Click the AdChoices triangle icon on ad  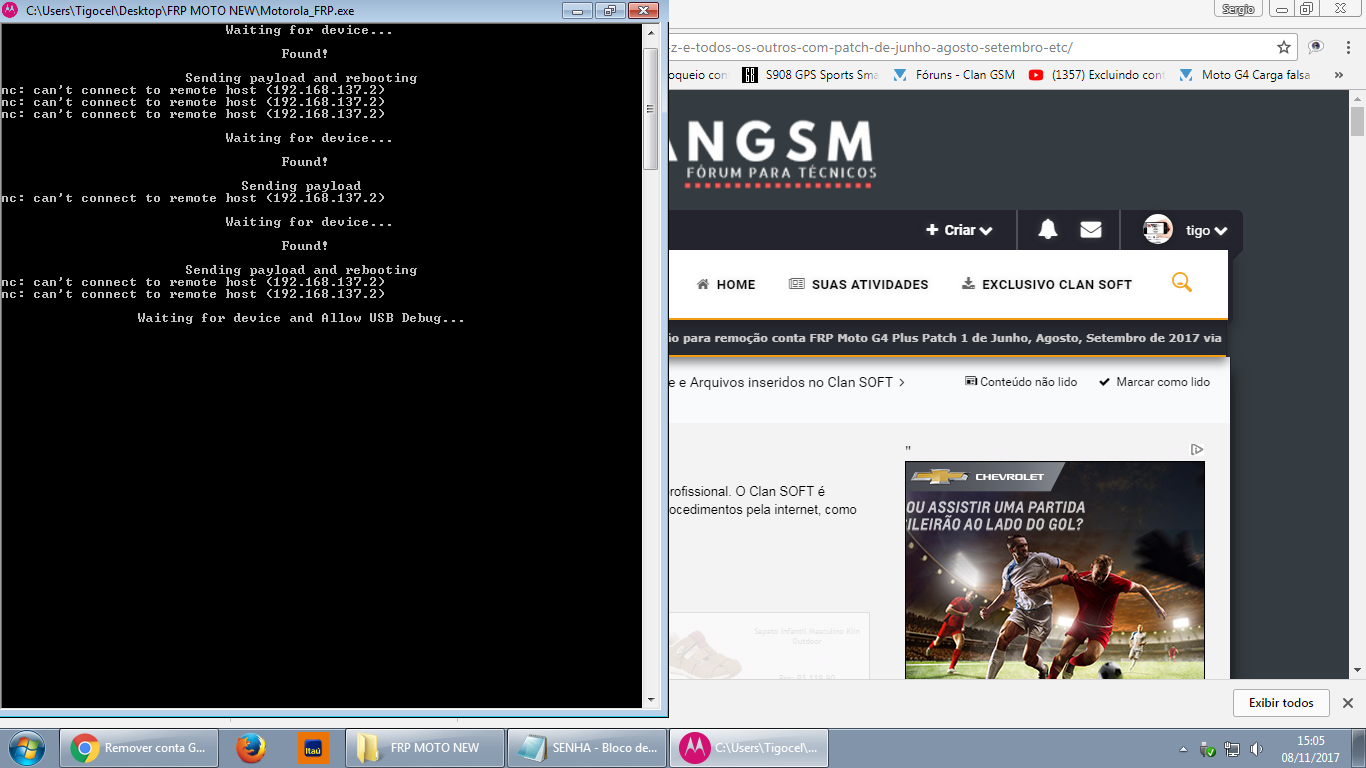(x=1197, y=450)
